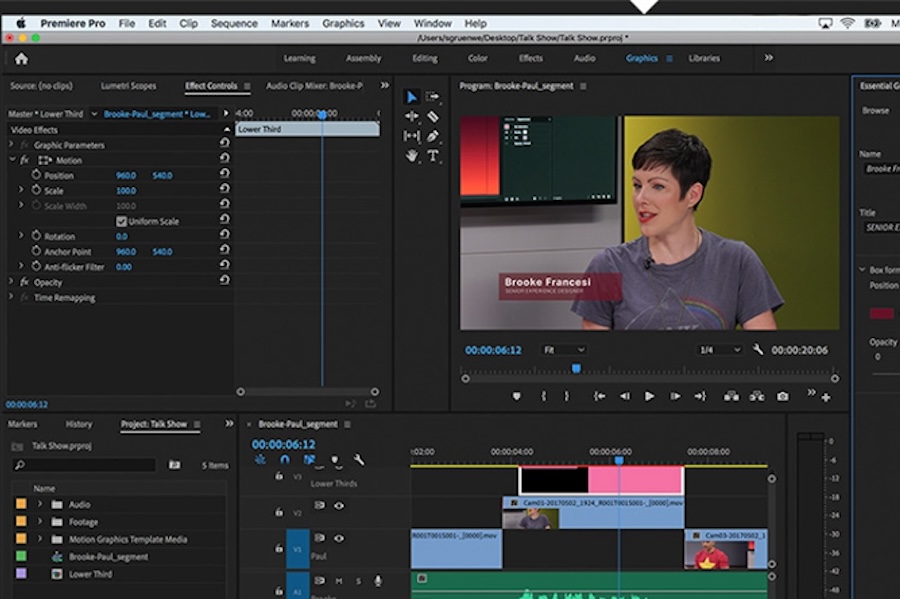Expand the Opacity effect
The height and width of the screenshot is (599, 900).
(x=11, y=282)
